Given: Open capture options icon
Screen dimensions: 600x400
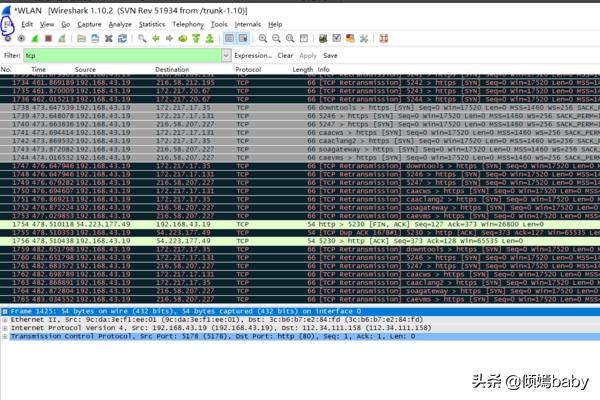Looking at the screenshot, I should pos(21,38).
